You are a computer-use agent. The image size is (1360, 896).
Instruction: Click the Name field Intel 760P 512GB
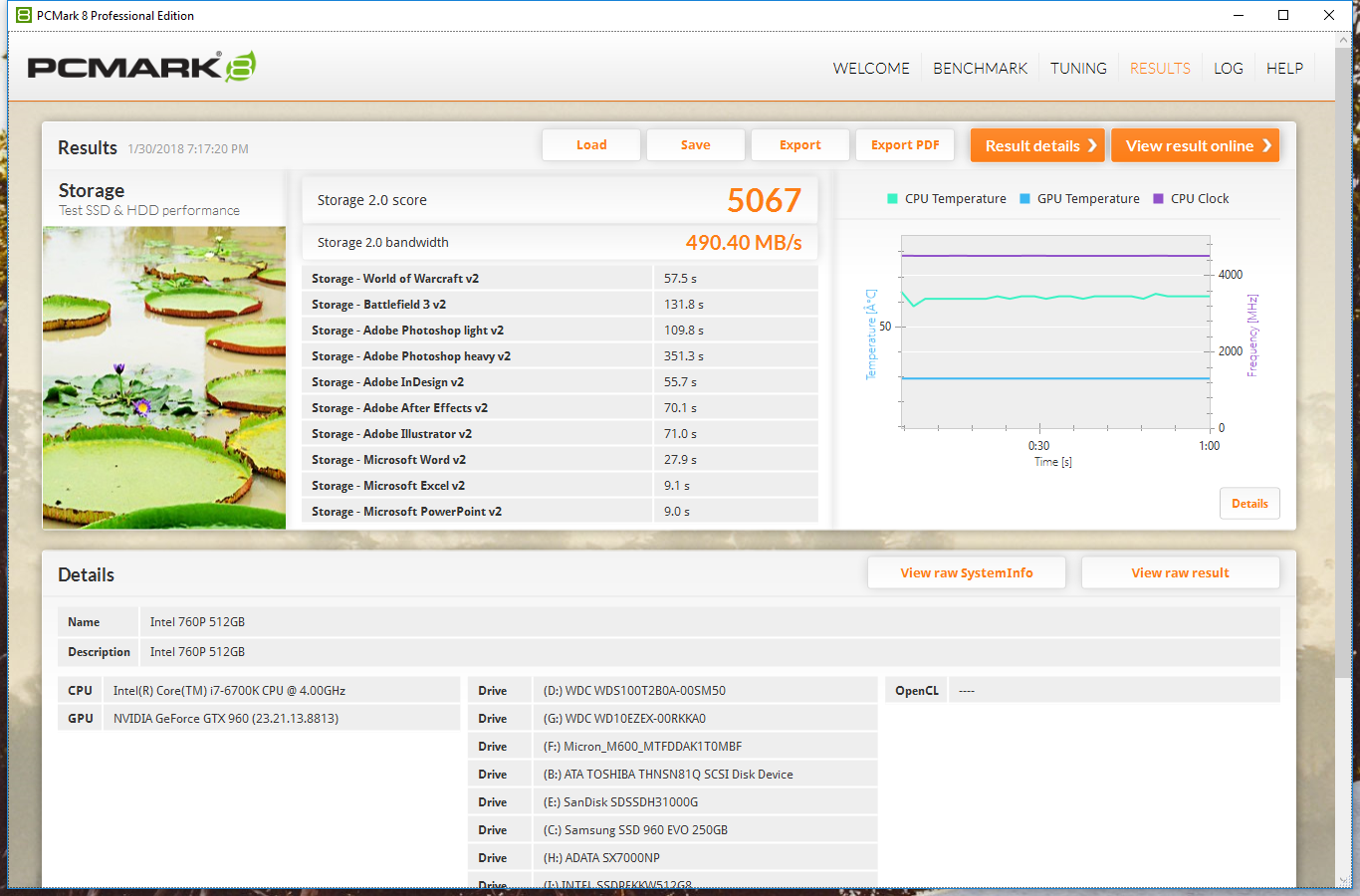coord(197,622)
